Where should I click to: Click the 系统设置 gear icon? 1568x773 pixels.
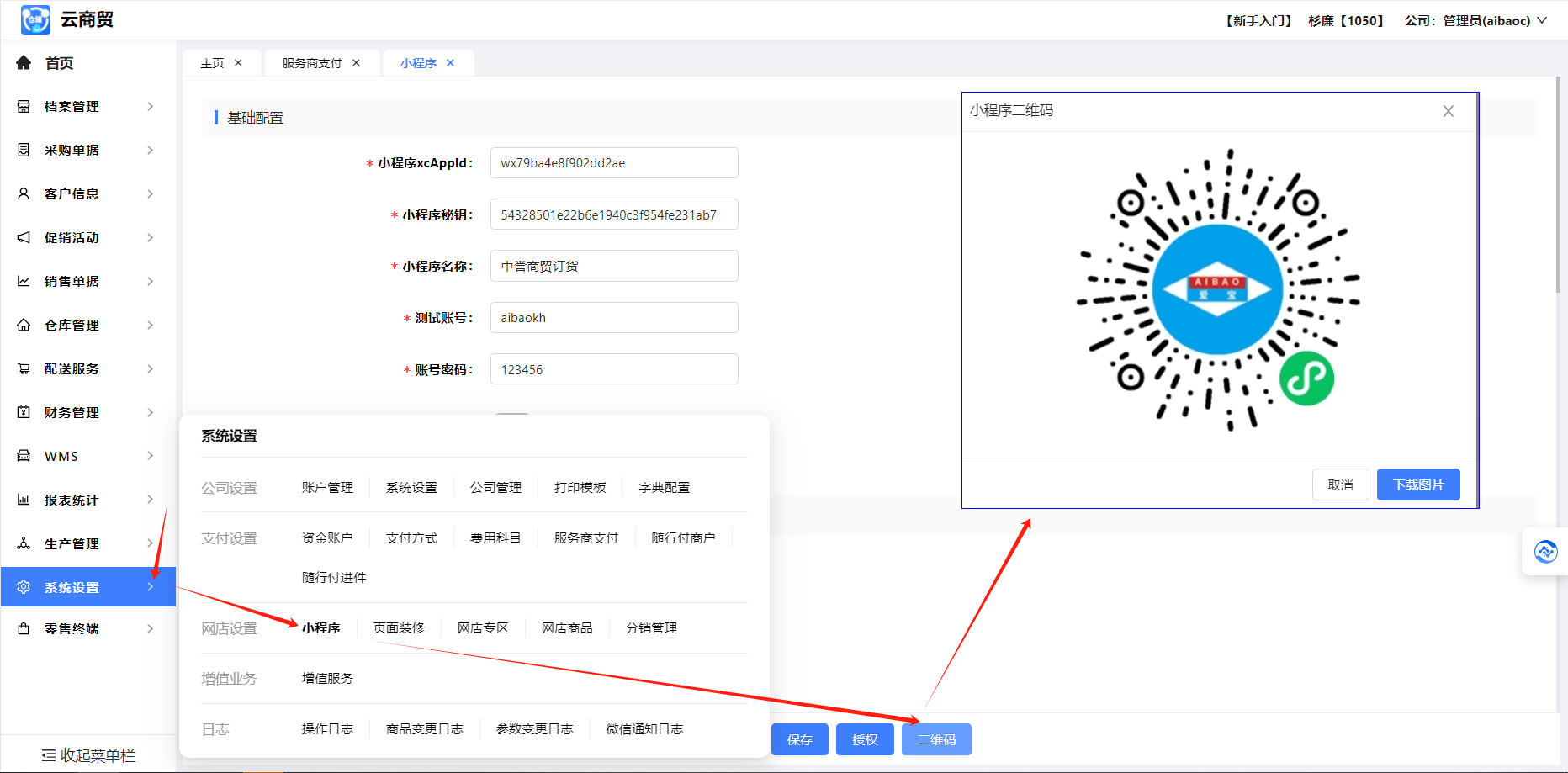[x=24, y=587]
